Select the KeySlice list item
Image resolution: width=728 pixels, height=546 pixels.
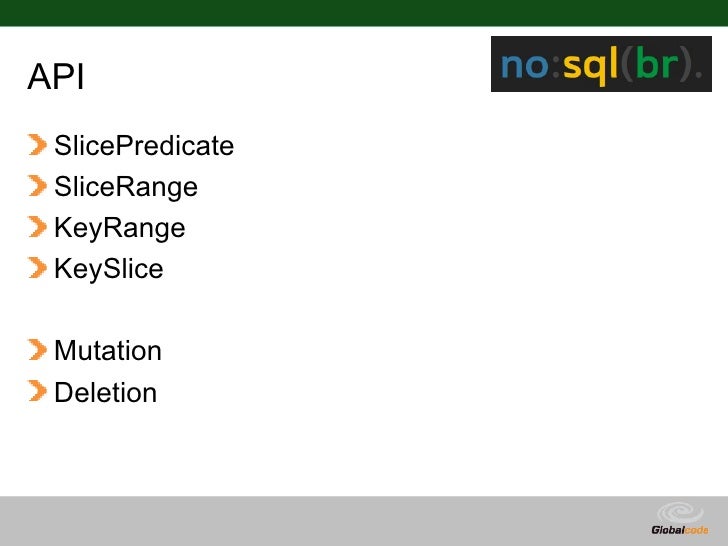tap(109, 269)
